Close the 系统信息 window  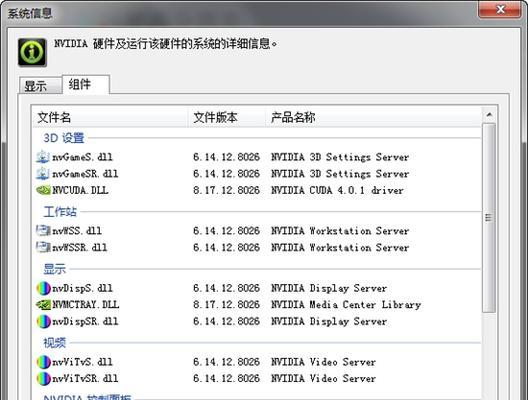(500, 9)
